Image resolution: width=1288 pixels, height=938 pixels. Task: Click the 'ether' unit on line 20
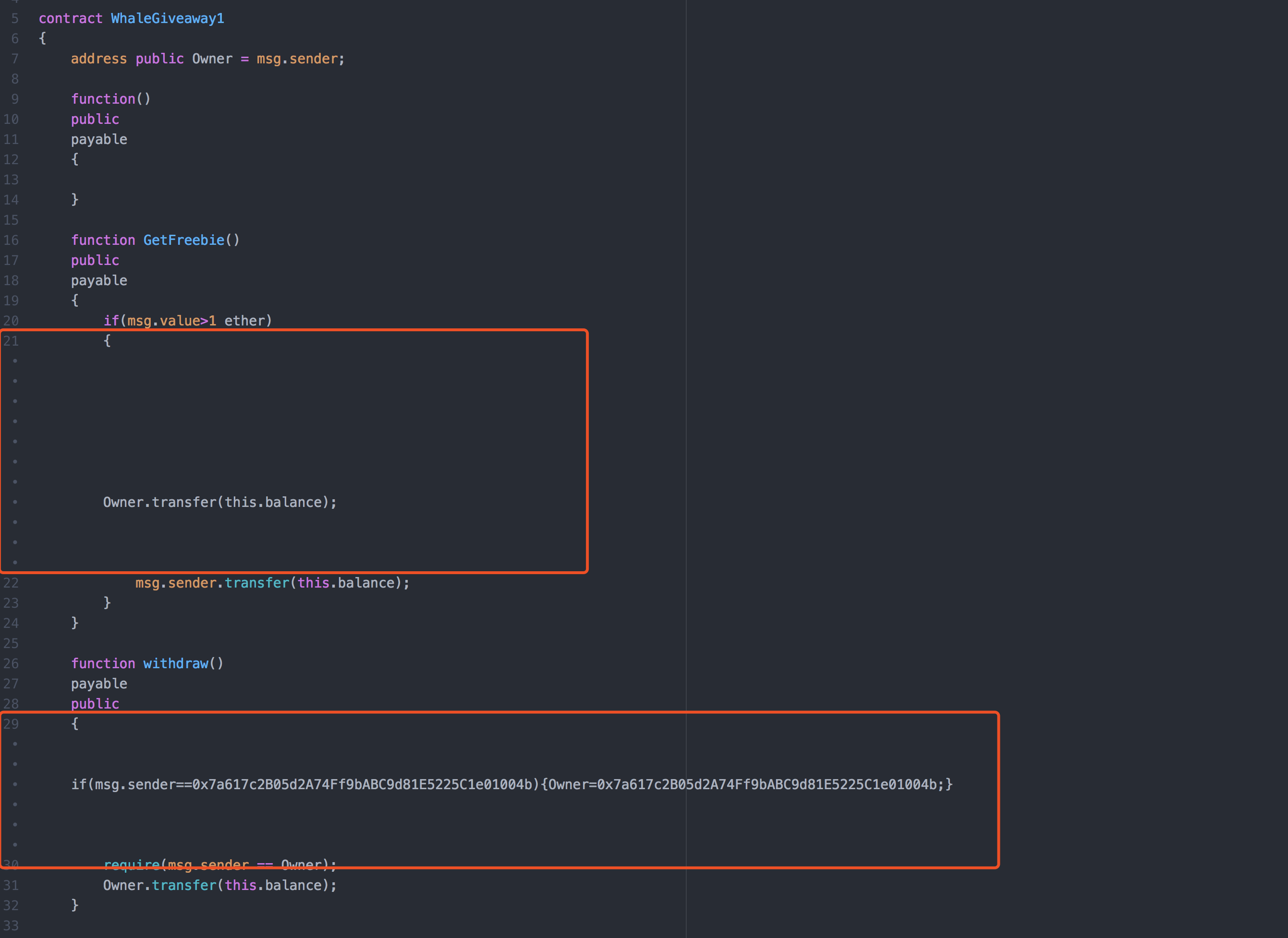(x=244, y=321)
